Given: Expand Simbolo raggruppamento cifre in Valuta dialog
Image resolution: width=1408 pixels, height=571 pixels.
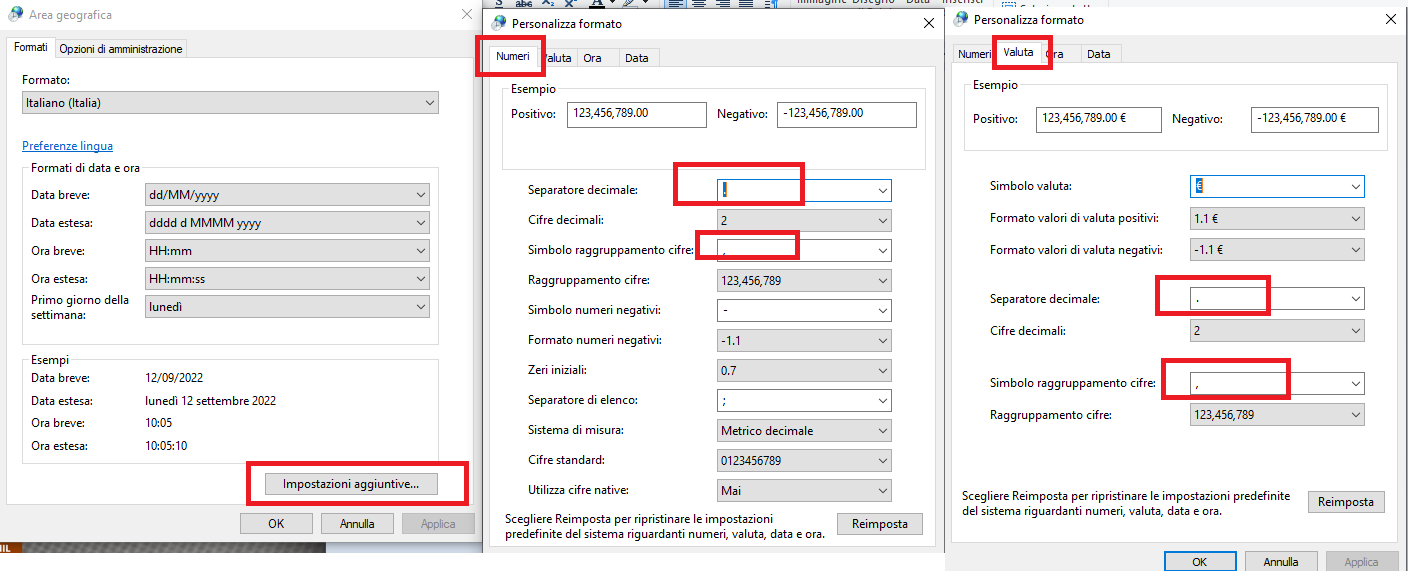Looking at the screenshot, I should pyautogui.click(x=1277, y=383).
